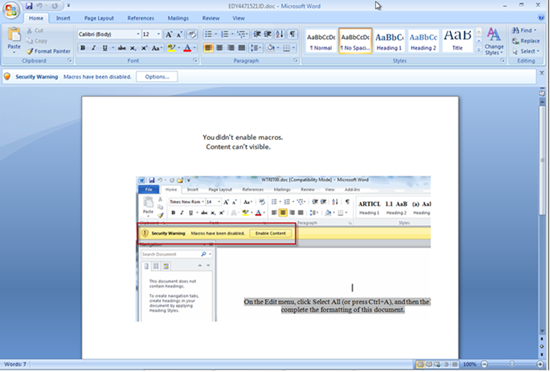This screenshot has height=372, width=550.
Task: Shrink the font size
Action: 179,34
